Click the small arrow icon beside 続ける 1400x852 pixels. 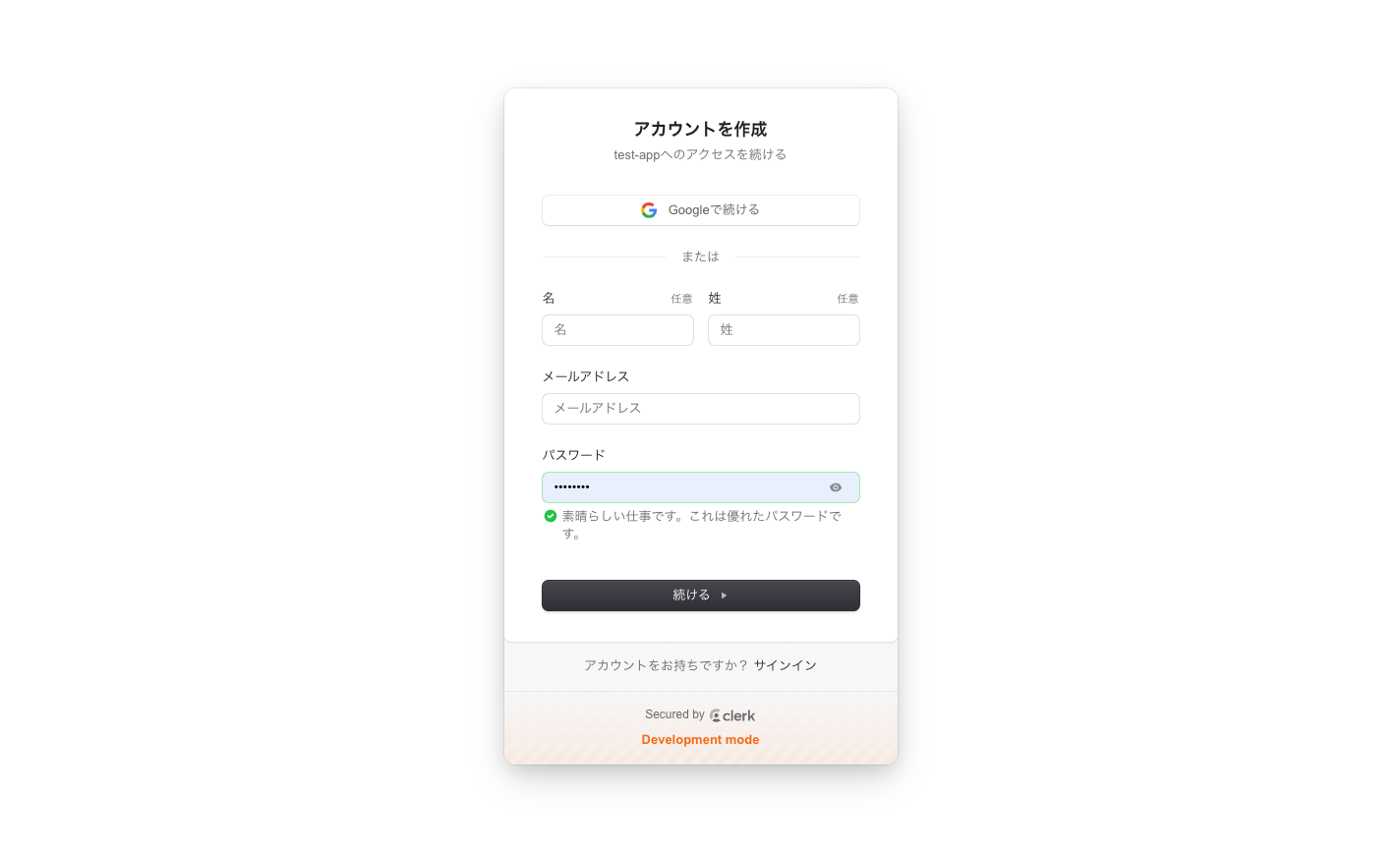(x=725, y=596)
